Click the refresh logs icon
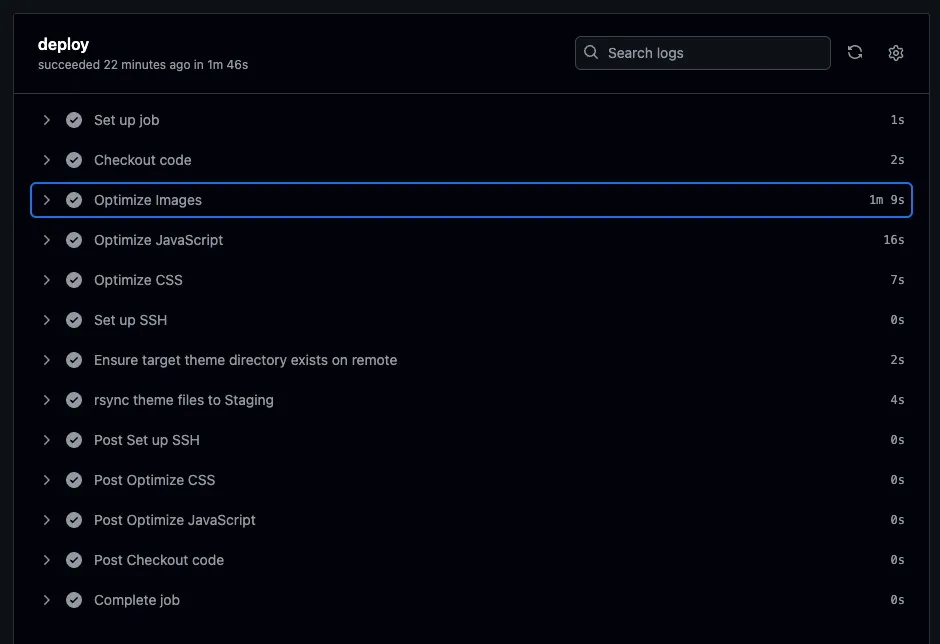Screen dimensions: 940x644 point(855,53)
